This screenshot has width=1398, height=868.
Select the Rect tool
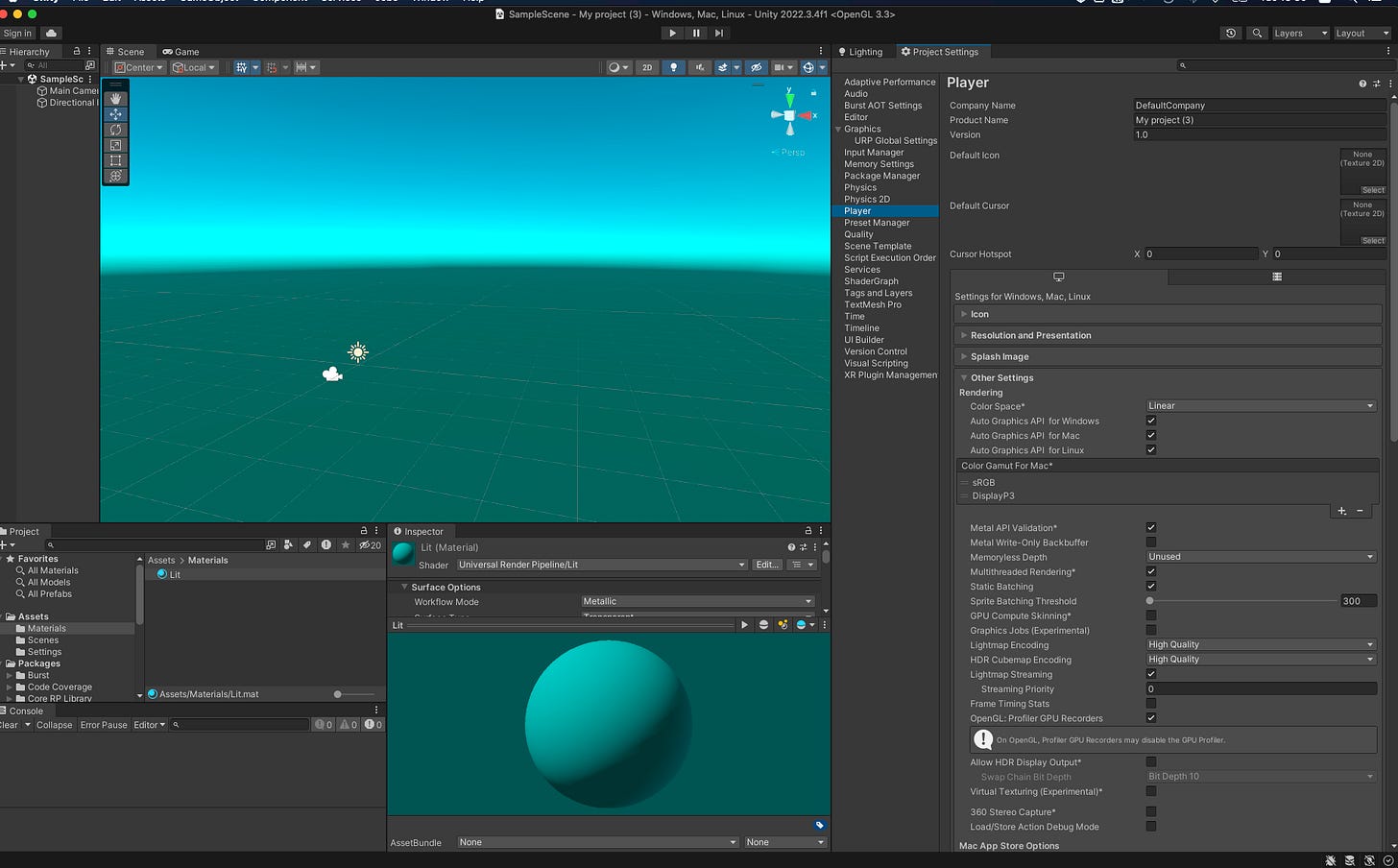(115, 160)
